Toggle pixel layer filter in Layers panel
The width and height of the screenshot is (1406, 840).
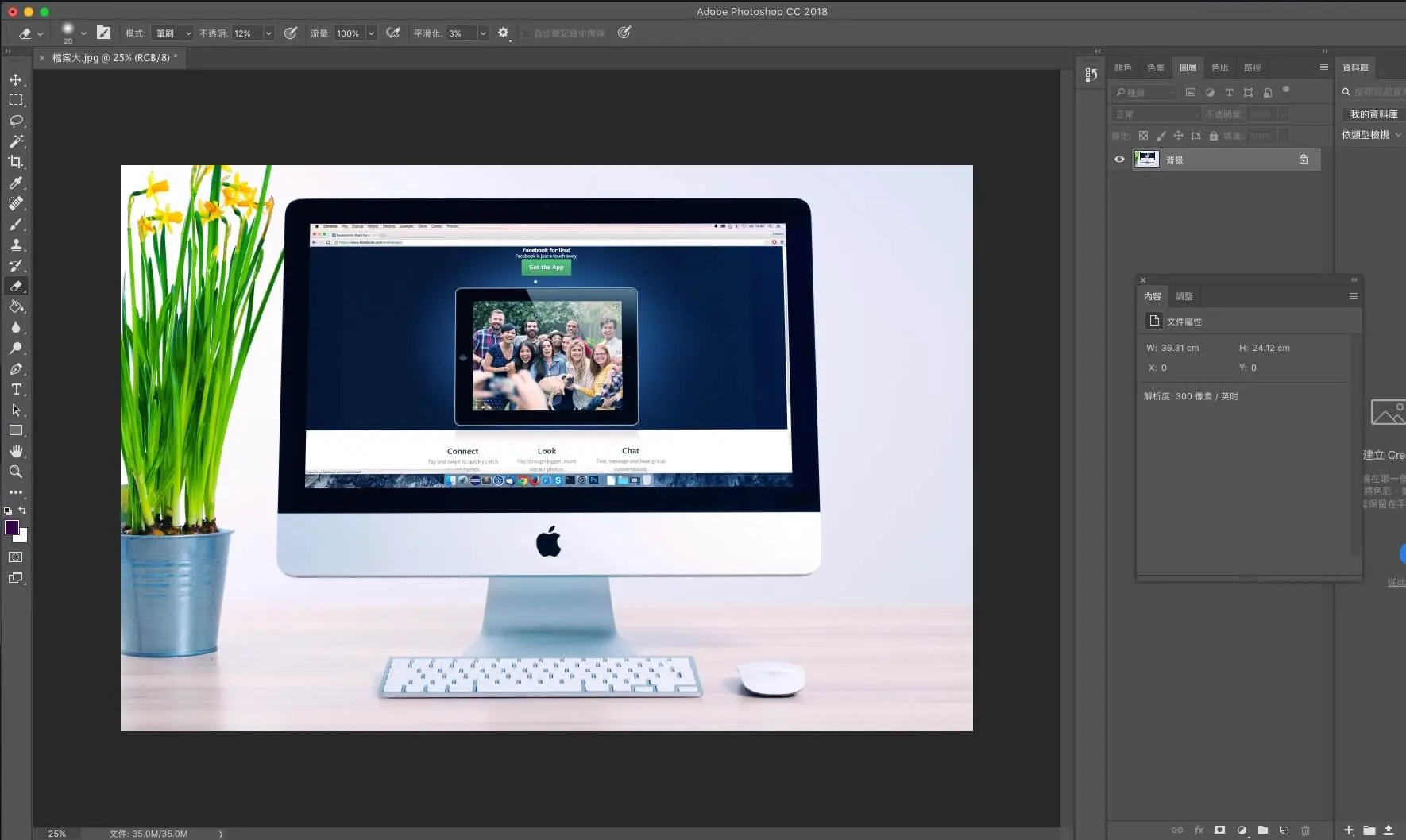1190,92
